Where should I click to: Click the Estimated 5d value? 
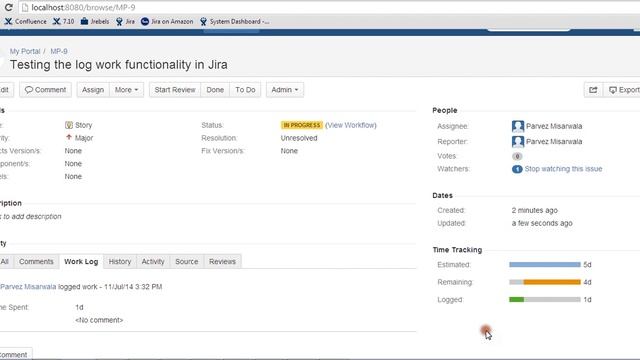587,265
